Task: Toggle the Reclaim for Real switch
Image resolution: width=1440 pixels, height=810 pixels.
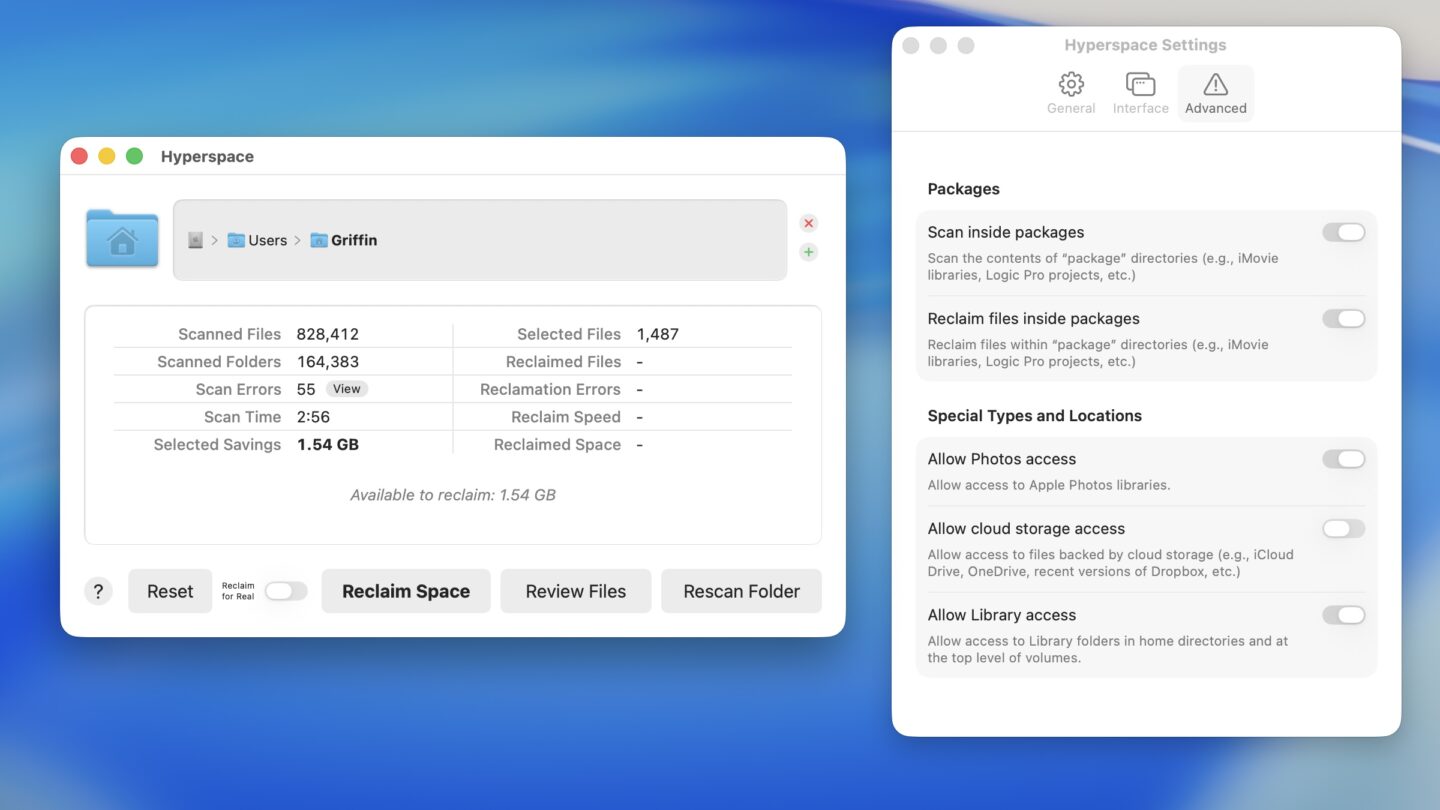Action: [285, 591]
